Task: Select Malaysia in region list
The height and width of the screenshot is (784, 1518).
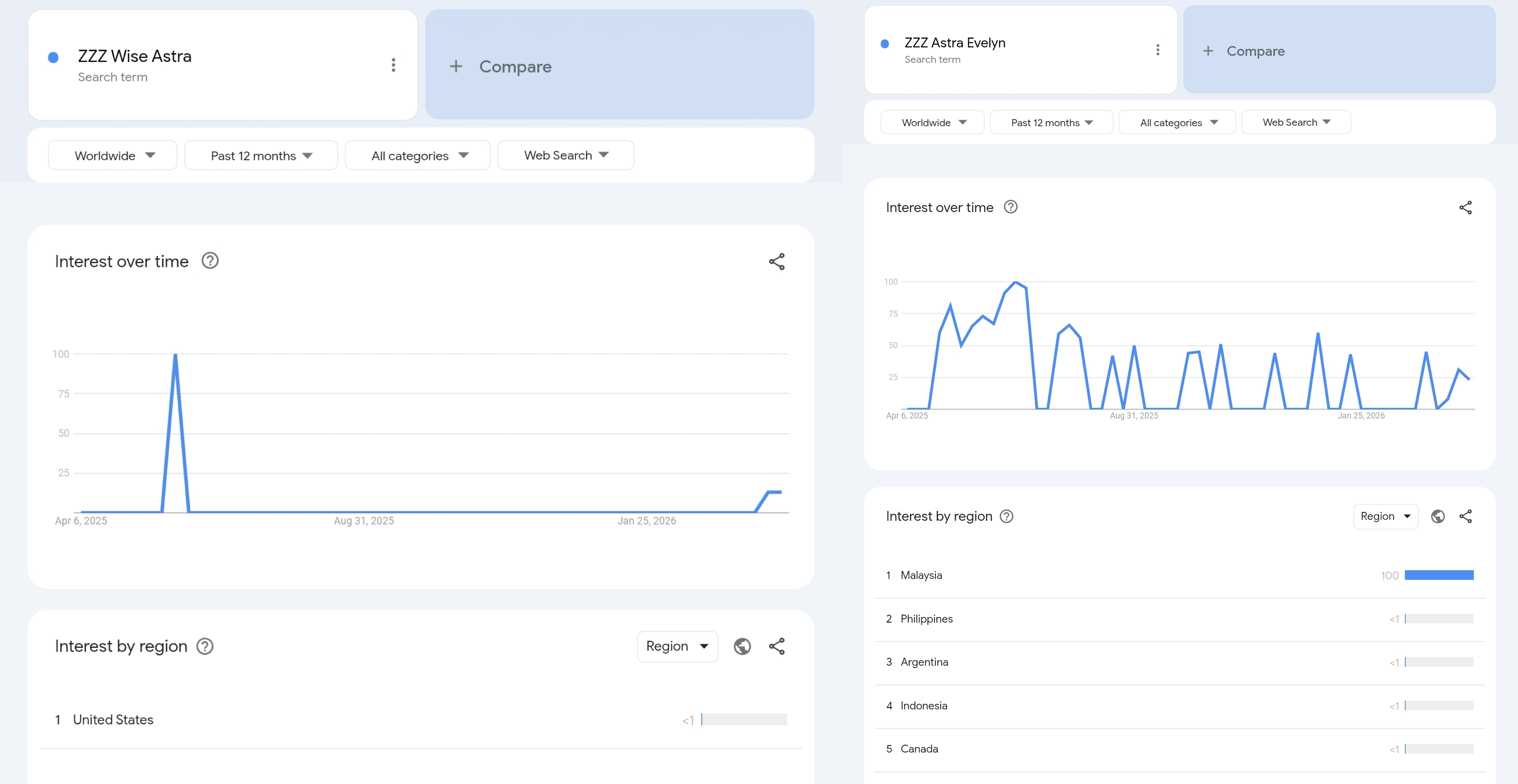Action: pos(921,575)
